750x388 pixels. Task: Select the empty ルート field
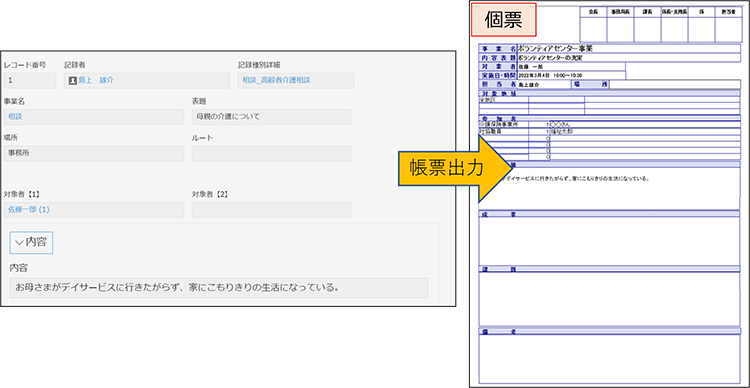(271, 153)
